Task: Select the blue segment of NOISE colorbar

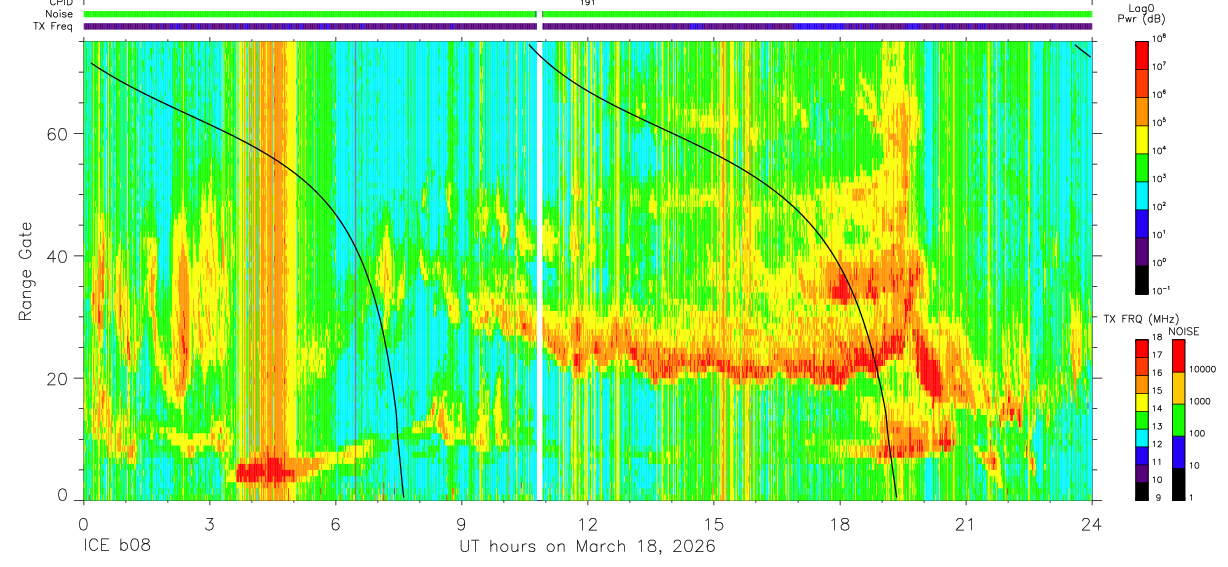Action: point(1177,451)
